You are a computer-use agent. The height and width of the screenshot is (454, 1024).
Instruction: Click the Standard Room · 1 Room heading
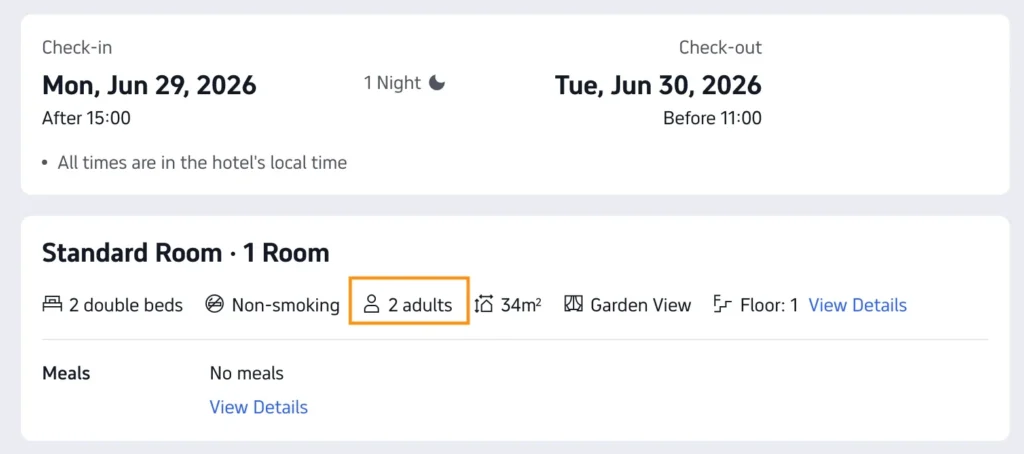(185, 253)
